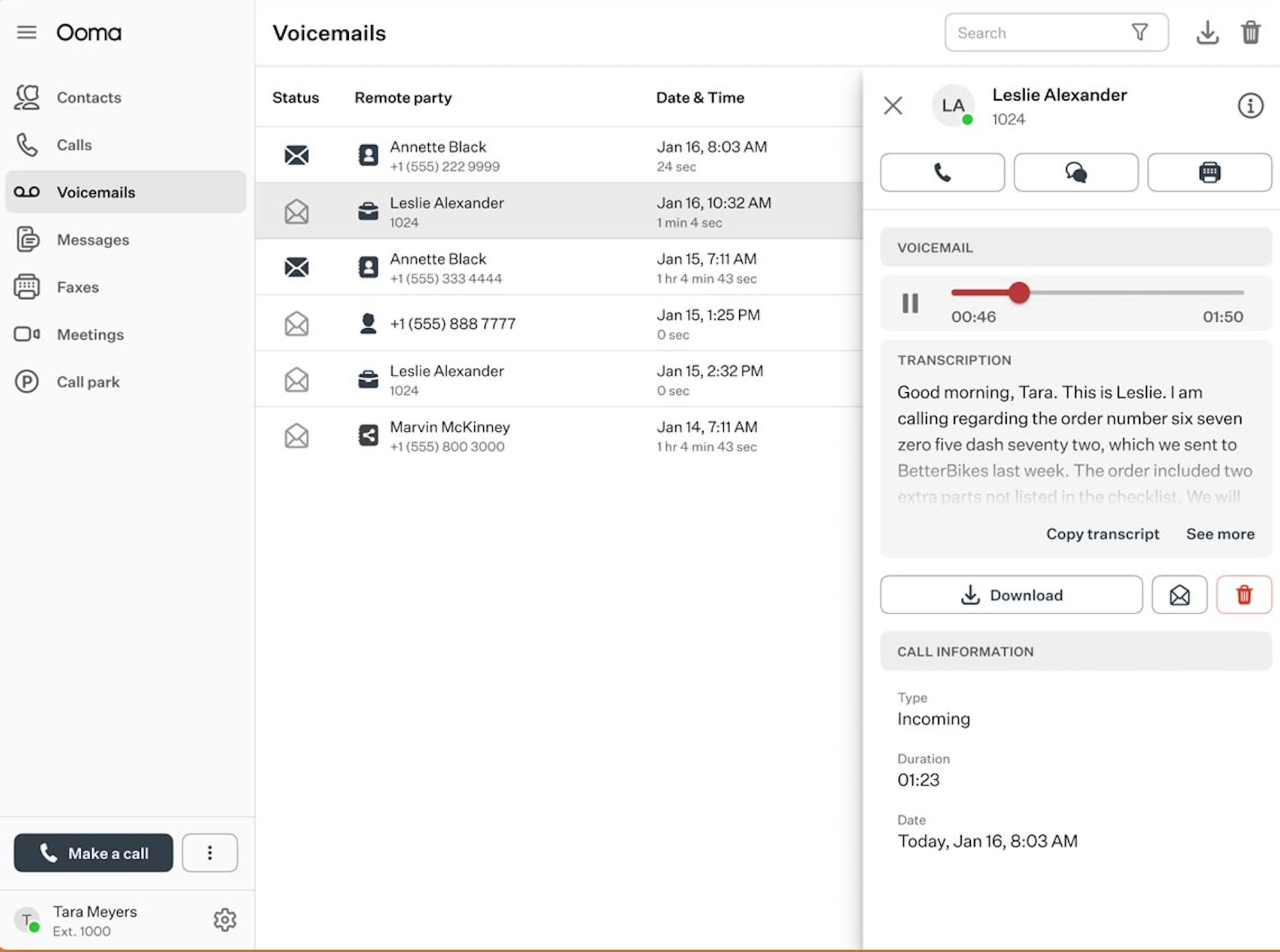Go to Contacts in the sidebar
Viewport: 1280px width, 952px height.
pyautogui.click(x=125, y=97)
